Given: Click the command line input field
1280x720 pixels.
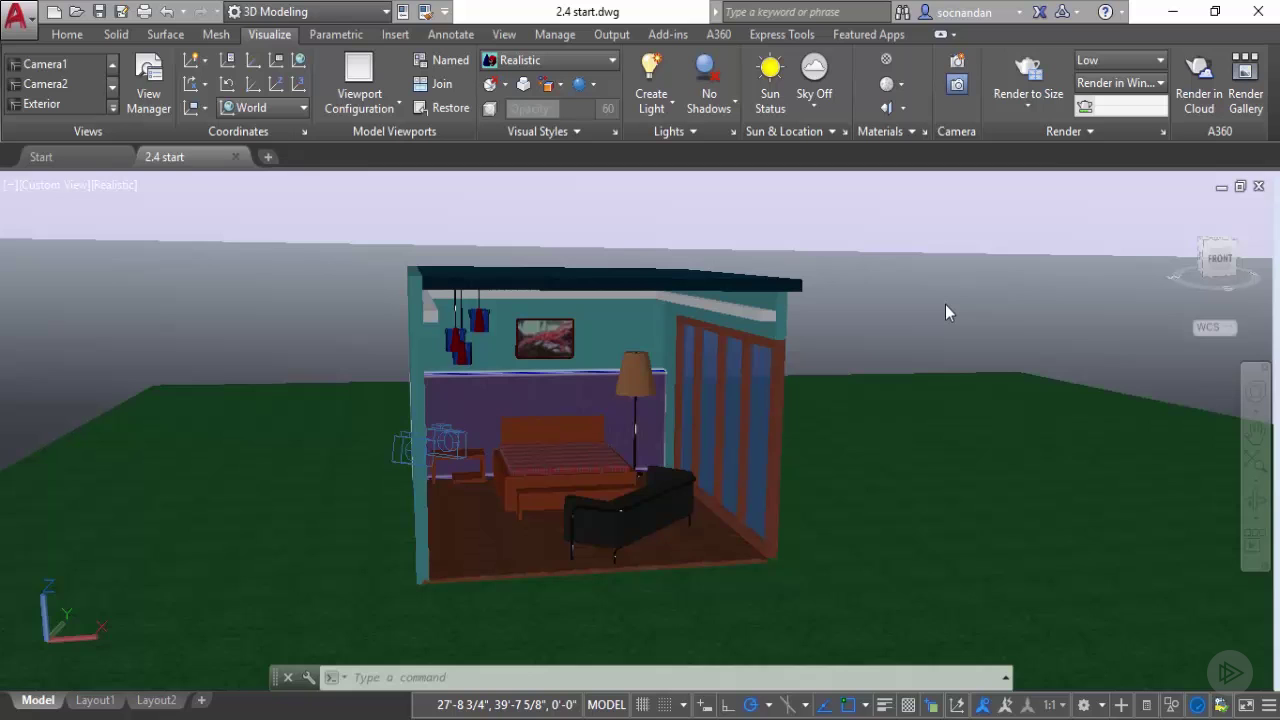Looking at the screenshot, I should click(670, 677).
